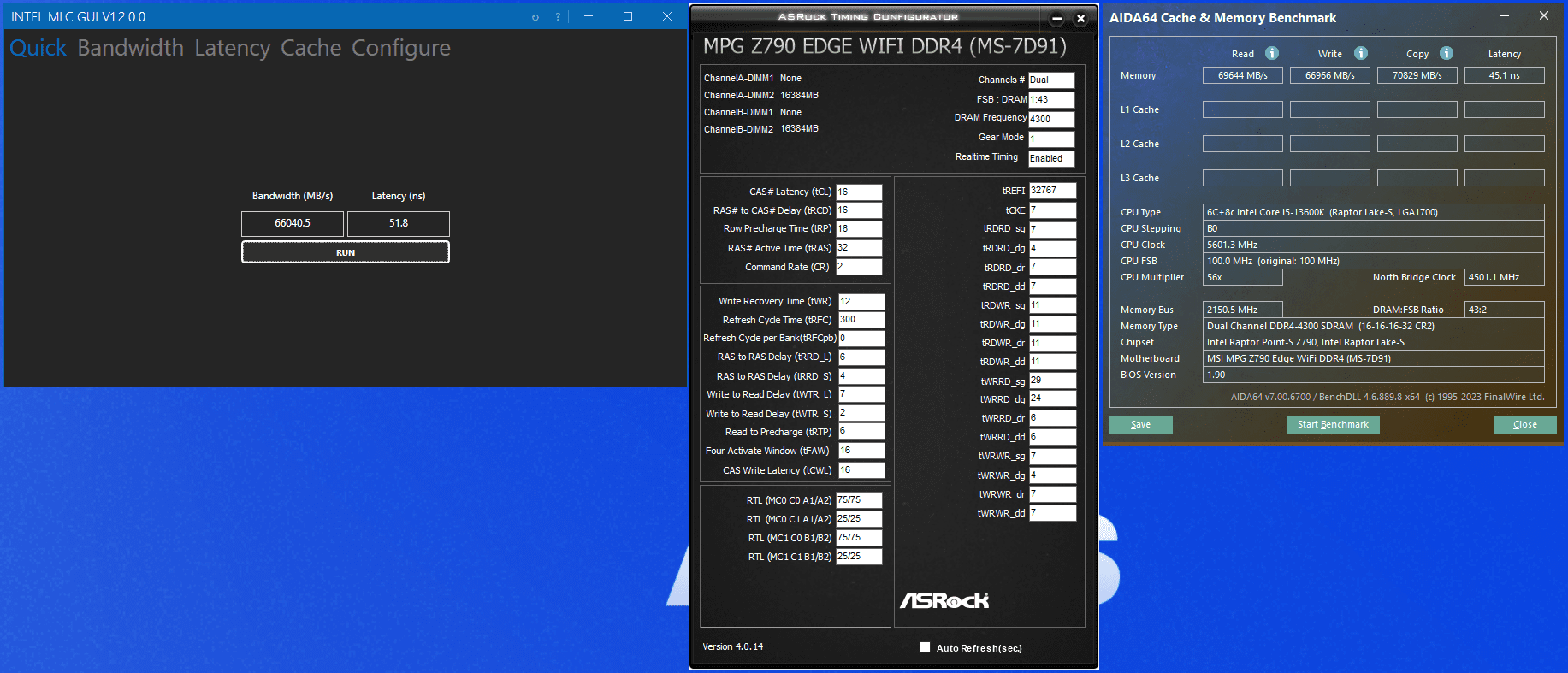Image resolution: width=1568 pixels, height=673 pixels.
Task: Click the DRAM Frequency field showing 4300
Action: click(x=1051, y=119)
